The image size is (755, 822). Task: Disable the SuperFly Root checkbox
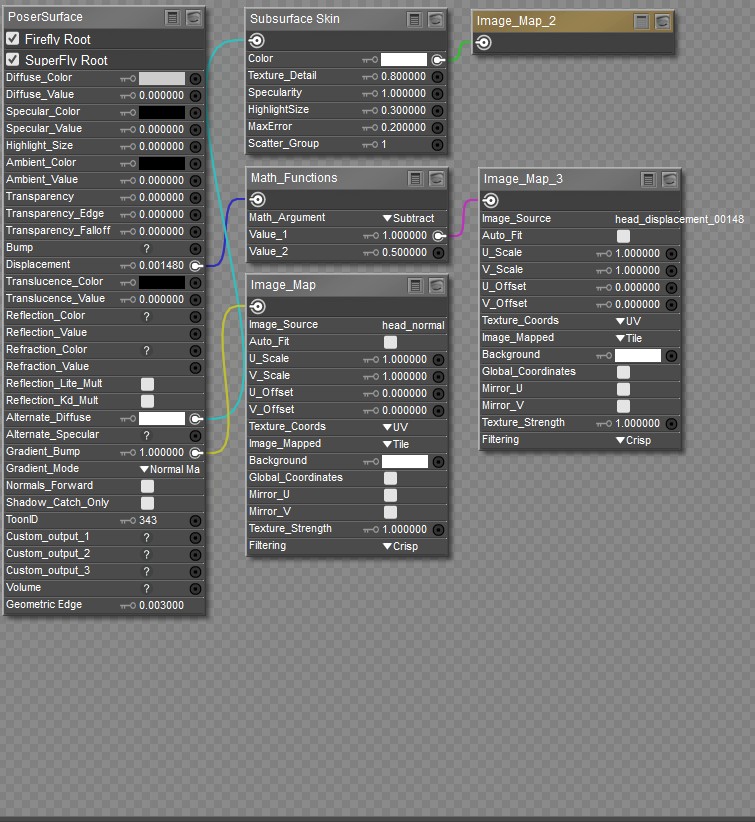[13, 60]
